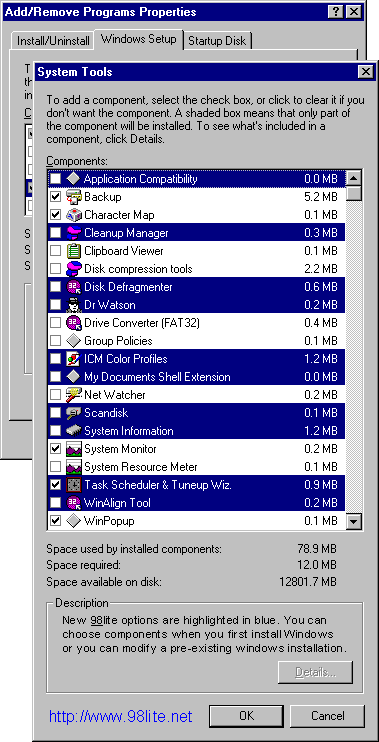
Task: Open the Startup Disk tab
Action: point(218,41)
